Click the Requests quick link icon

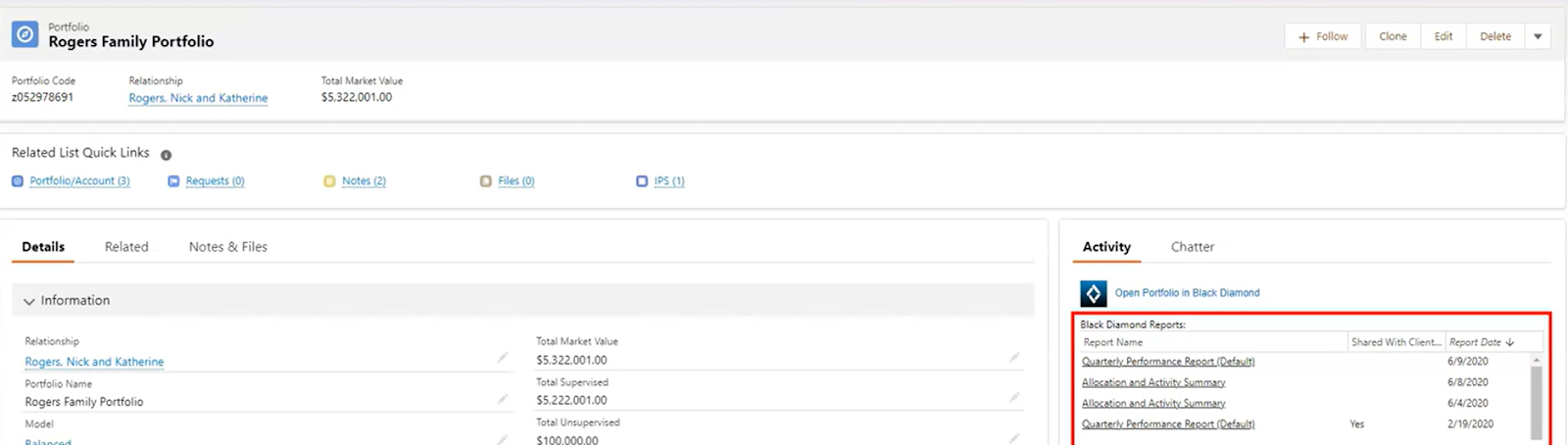tap(173, 181)
